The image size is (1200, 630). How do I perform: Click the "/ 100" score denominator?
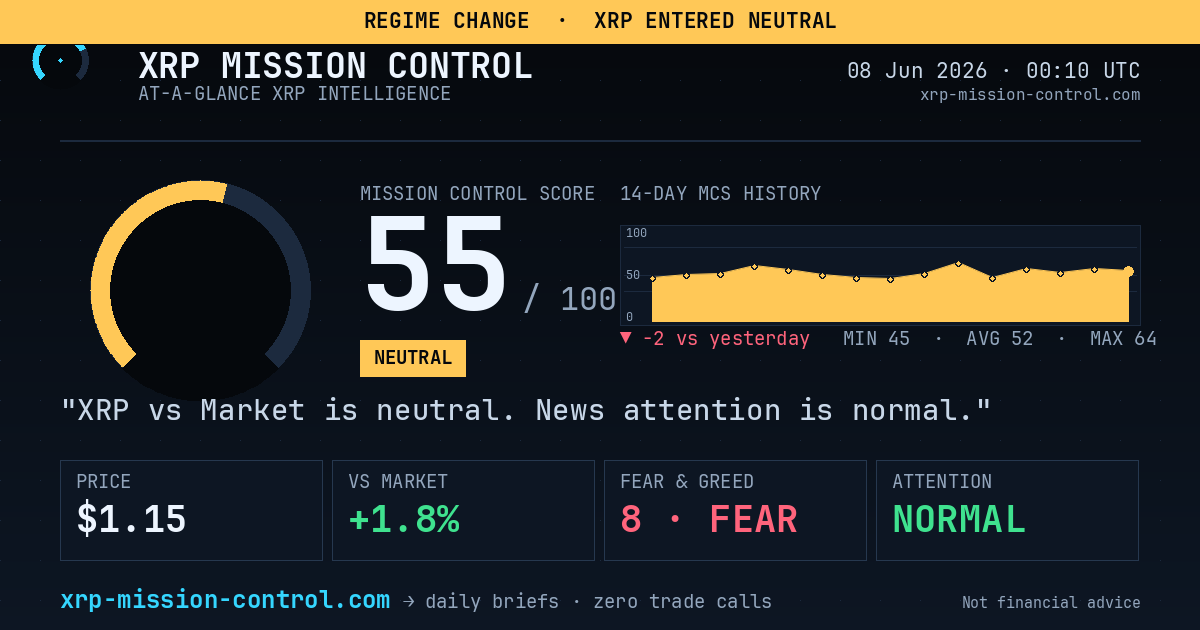pos(570,299)
